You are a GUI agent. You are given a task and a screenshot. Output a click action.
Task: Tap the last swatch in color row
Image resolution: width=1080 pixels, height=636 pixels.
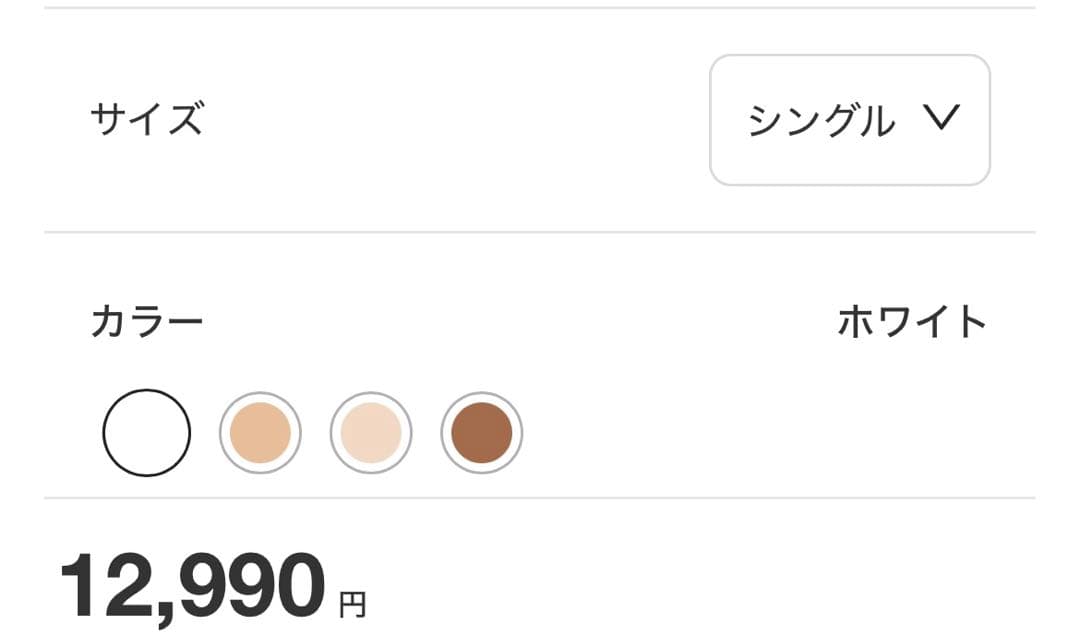click(482, 432)
